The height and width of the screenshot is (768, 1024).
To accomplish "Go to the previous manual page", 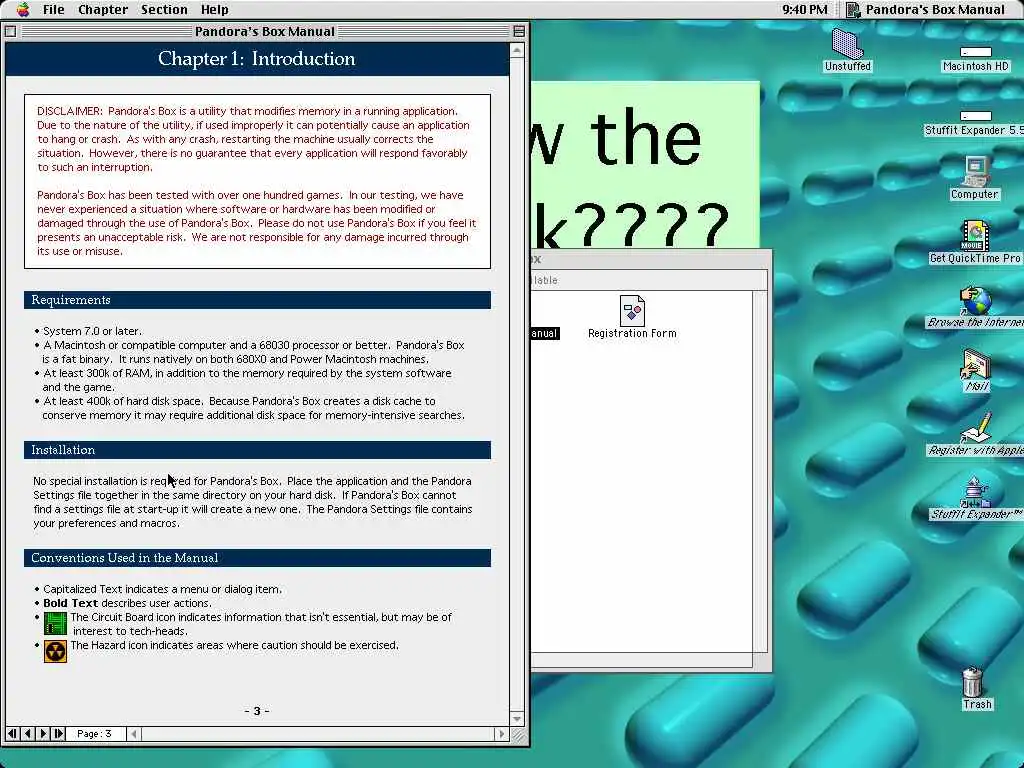I will tap(27, 733).
